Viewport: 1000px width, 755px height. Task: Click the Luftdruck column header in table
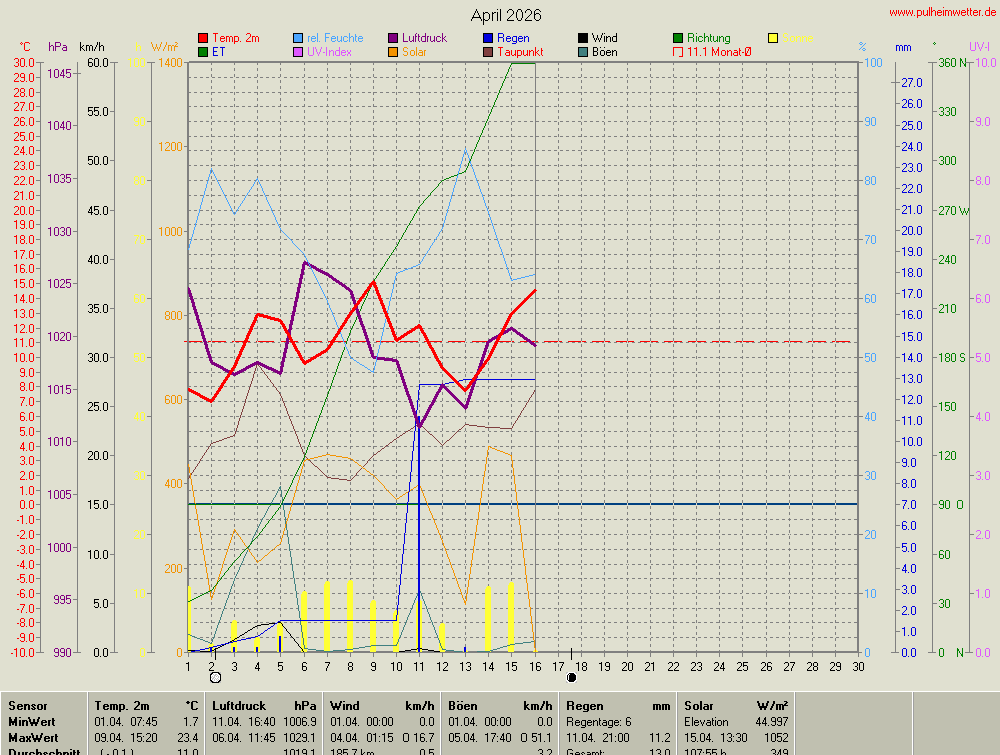[x=239, y=706]
